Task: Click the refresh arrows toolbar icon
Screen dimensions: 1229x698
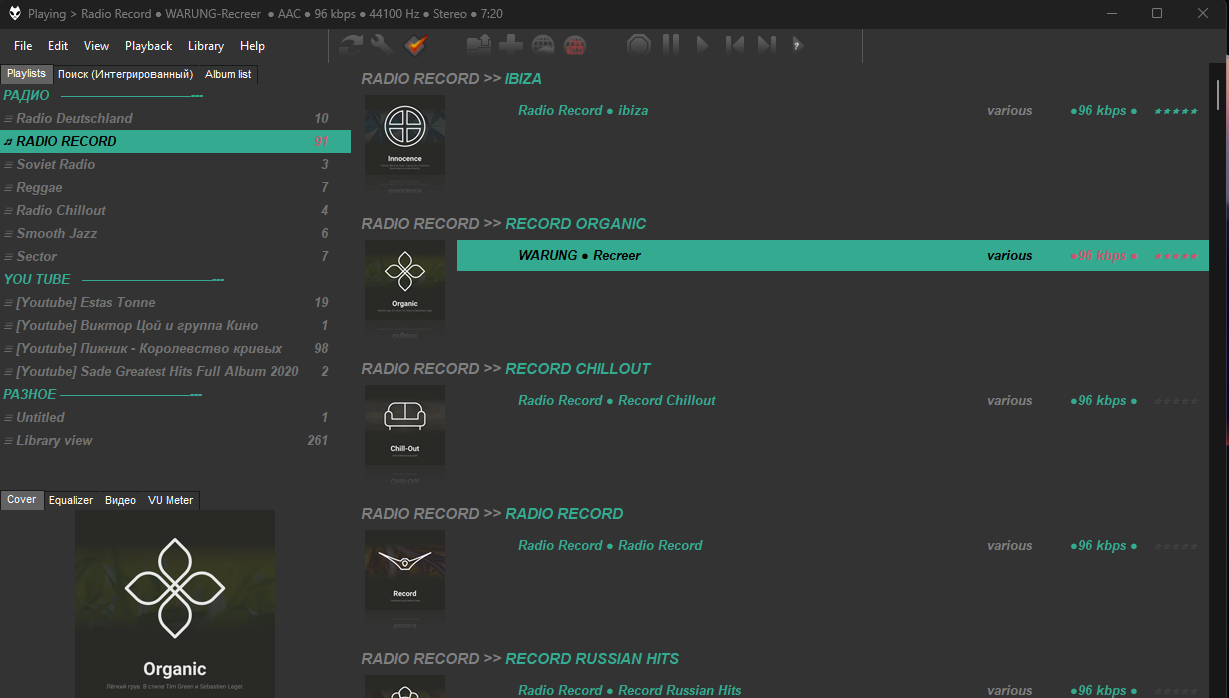Action: (x=351, y=44)
